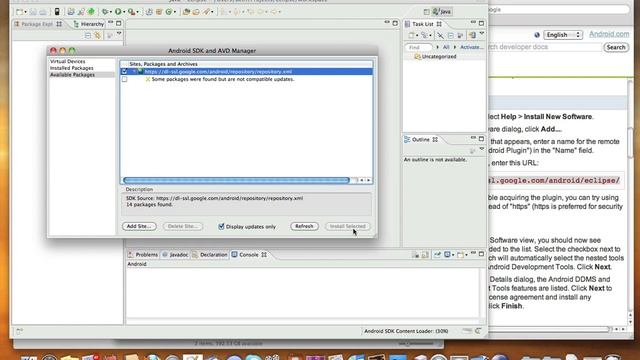The image size is (640, 360).
Task: Open the Debug button dropdown arrow
Action: [111, 12]
